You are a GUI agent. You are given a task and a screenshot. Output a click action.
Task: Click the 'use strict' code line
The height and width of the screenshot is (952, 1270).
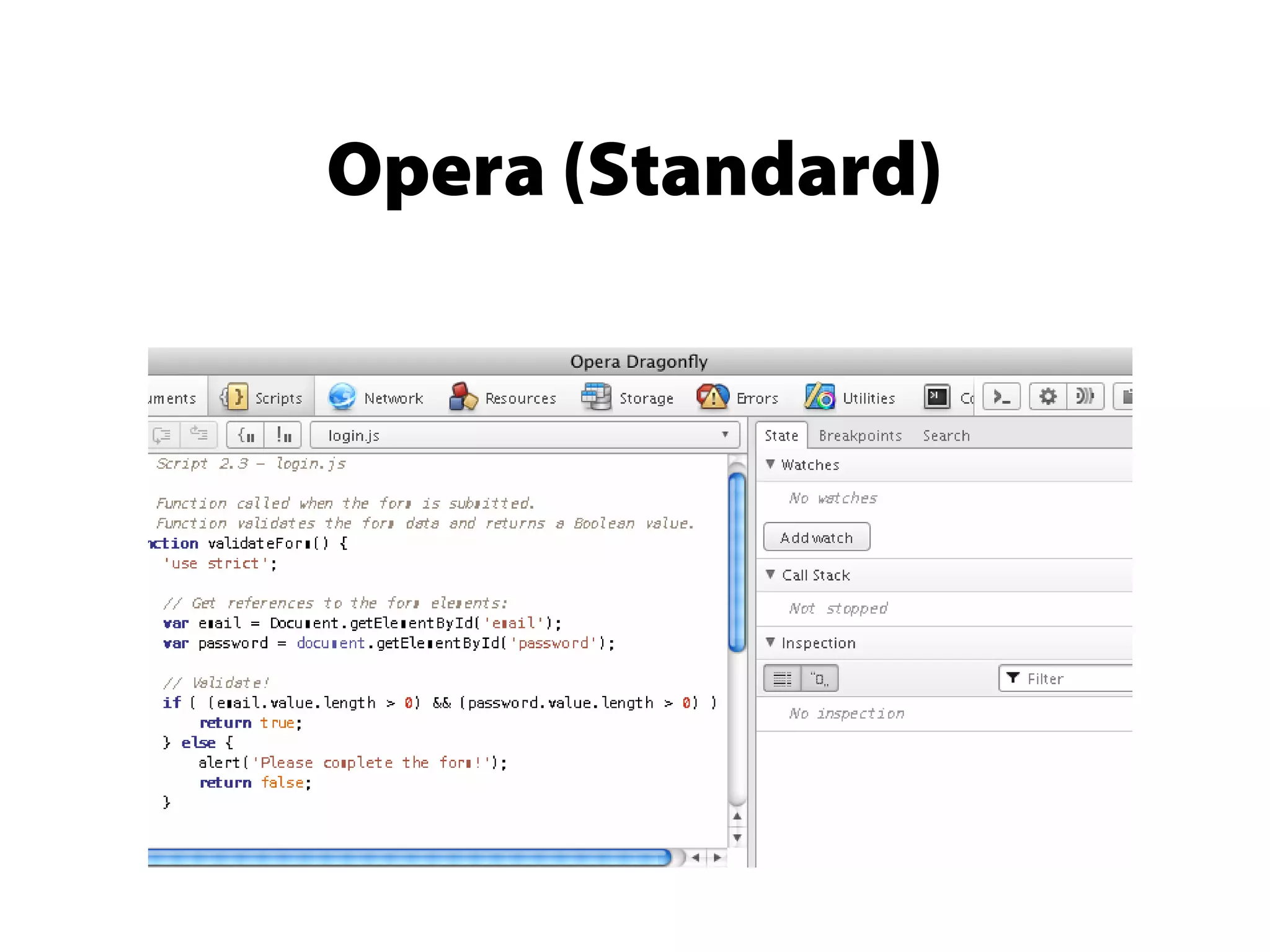(x=220, y=563)
